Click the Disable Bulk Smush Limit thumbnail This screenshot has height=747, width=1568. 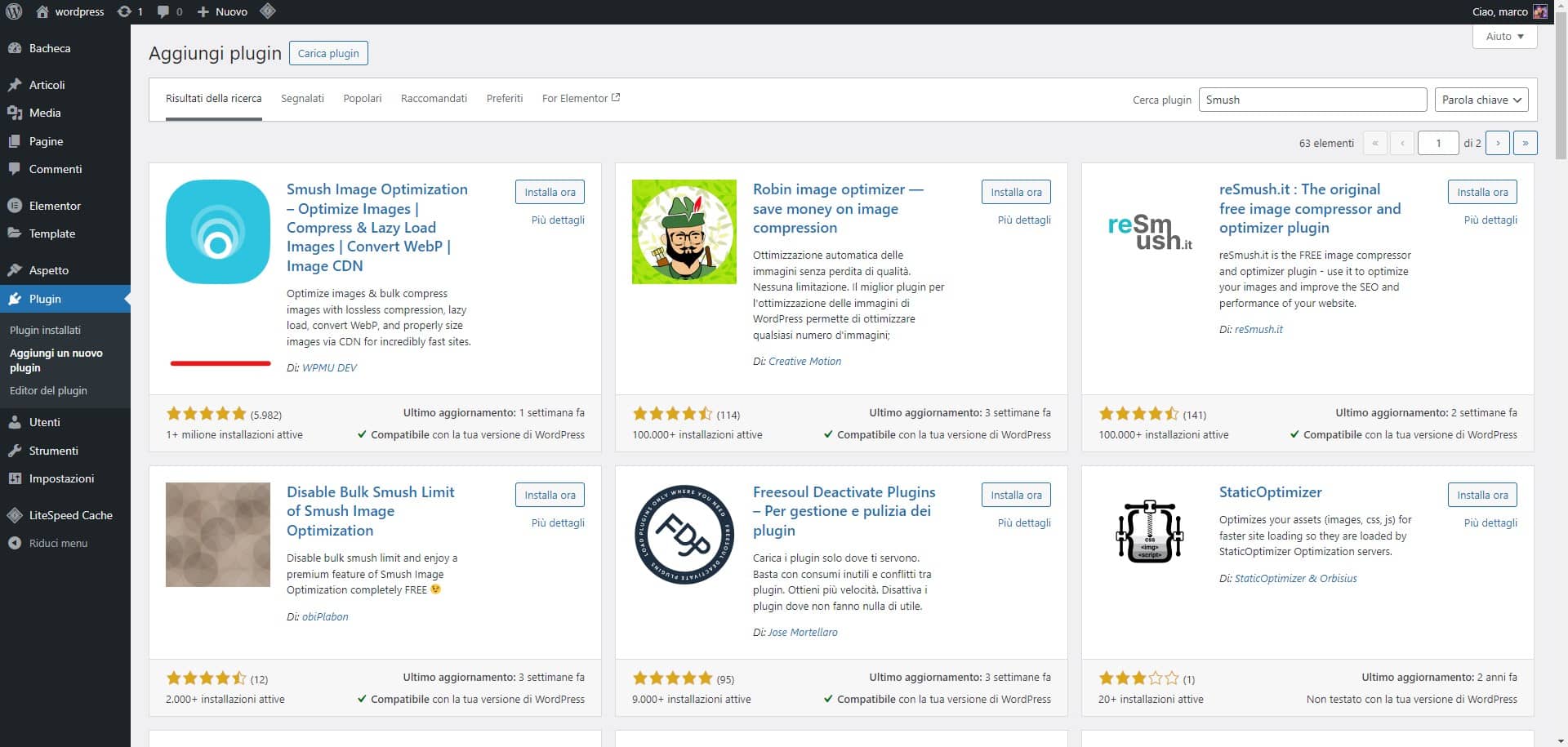[218, 535]
